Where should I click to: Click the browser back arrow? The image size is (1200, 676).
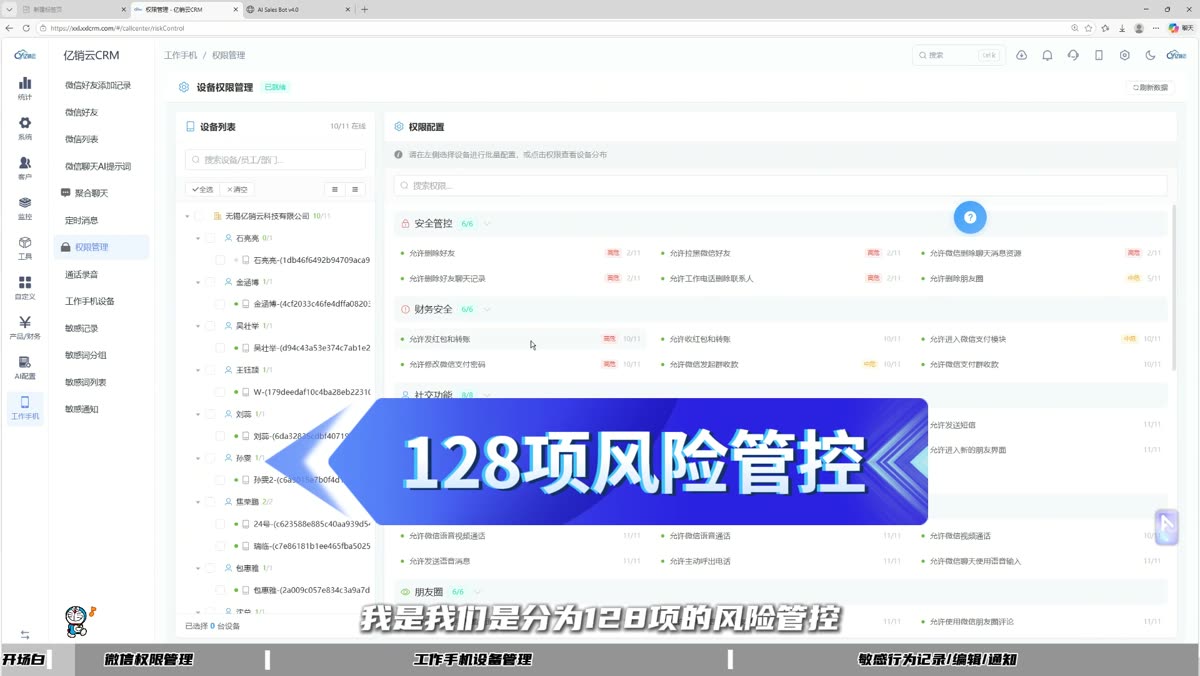tap(10, 28)
